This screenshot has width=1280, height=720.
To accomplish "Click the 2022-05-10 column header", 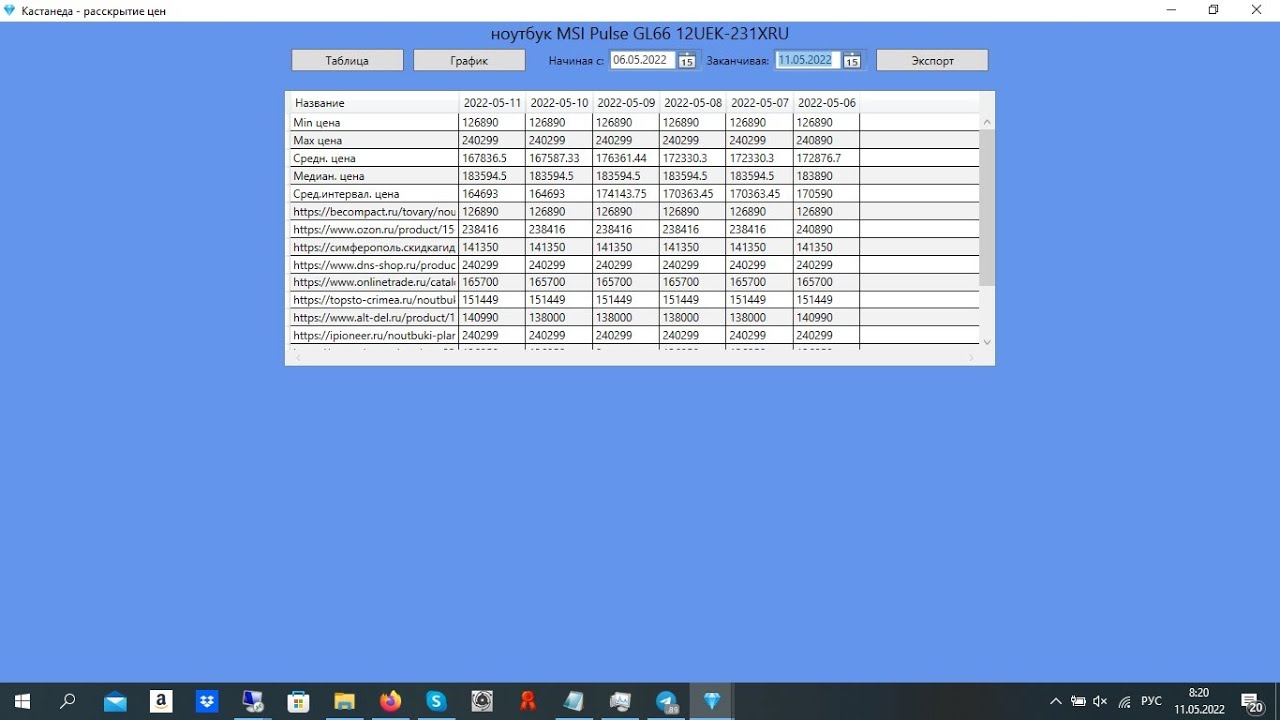I will (x=559, y=103).
